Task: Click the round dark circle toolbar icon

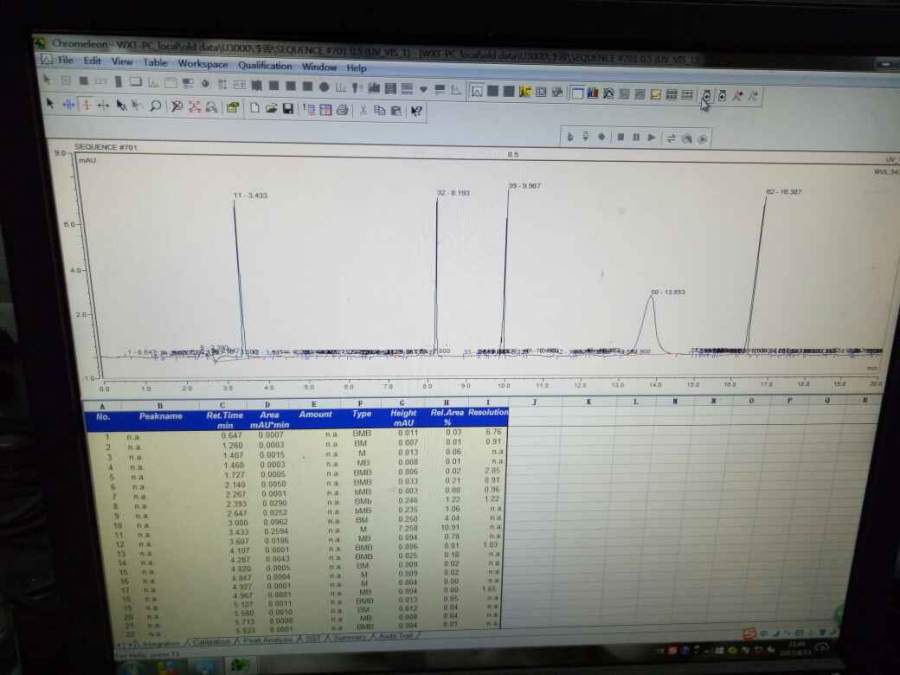Action: [324, 87]
